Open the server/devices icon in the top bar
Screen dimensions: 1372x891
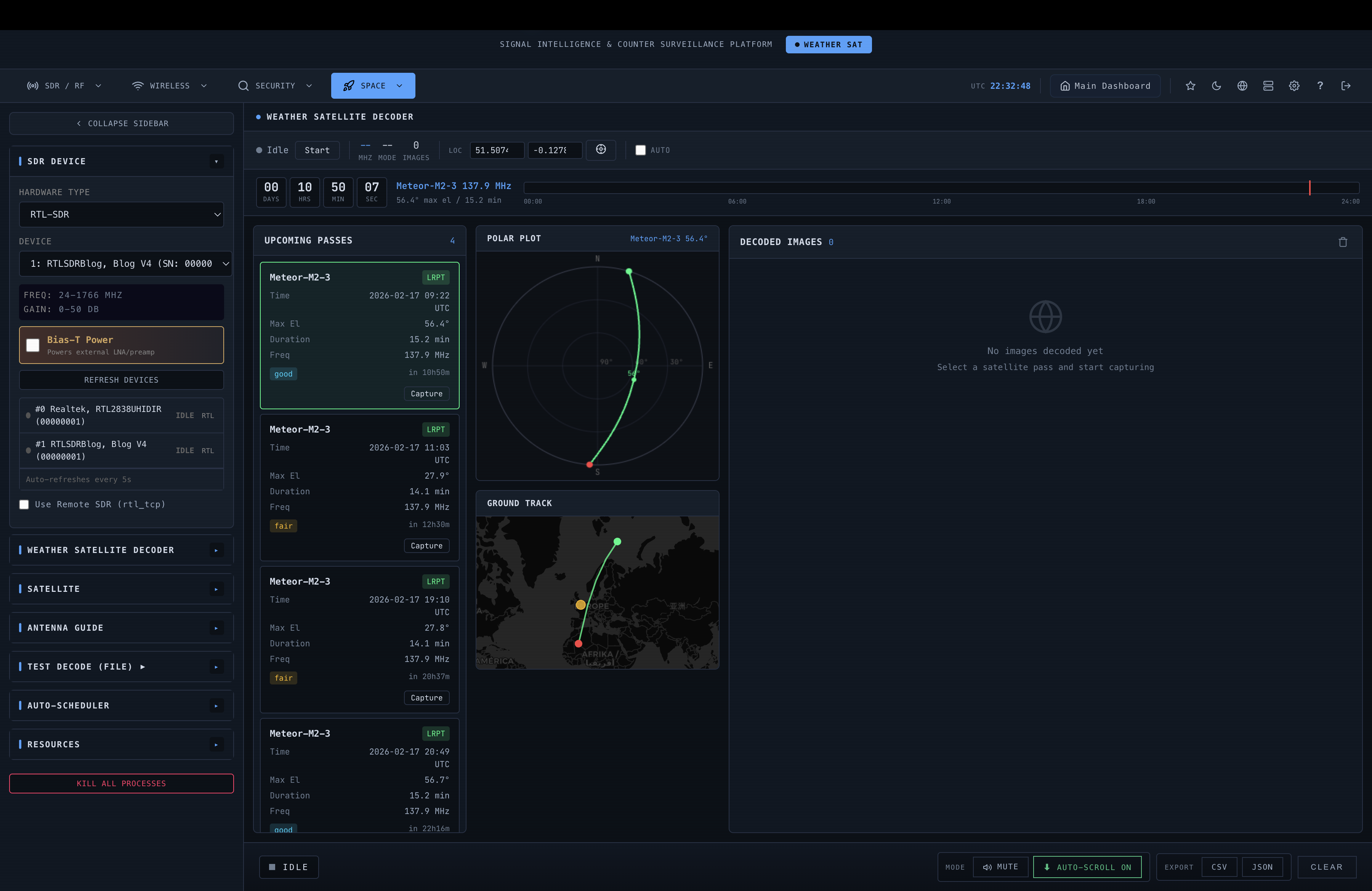click(1268, 85)
